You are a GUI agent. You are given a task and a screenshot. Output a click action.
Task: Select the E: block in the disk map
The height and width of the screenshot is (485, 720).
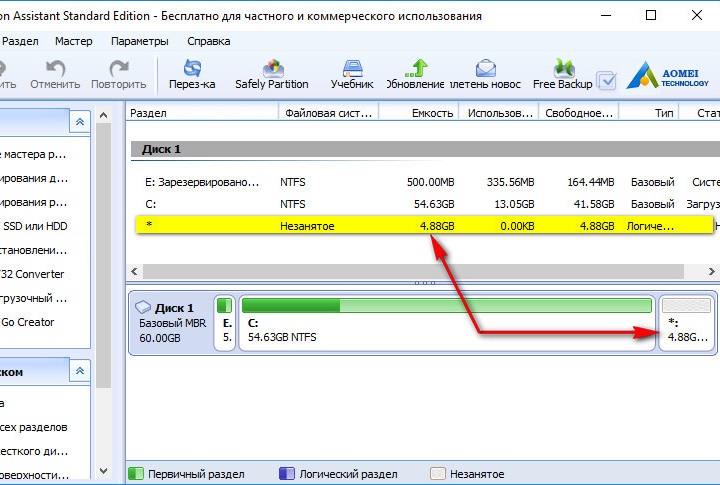click(225, 323)
